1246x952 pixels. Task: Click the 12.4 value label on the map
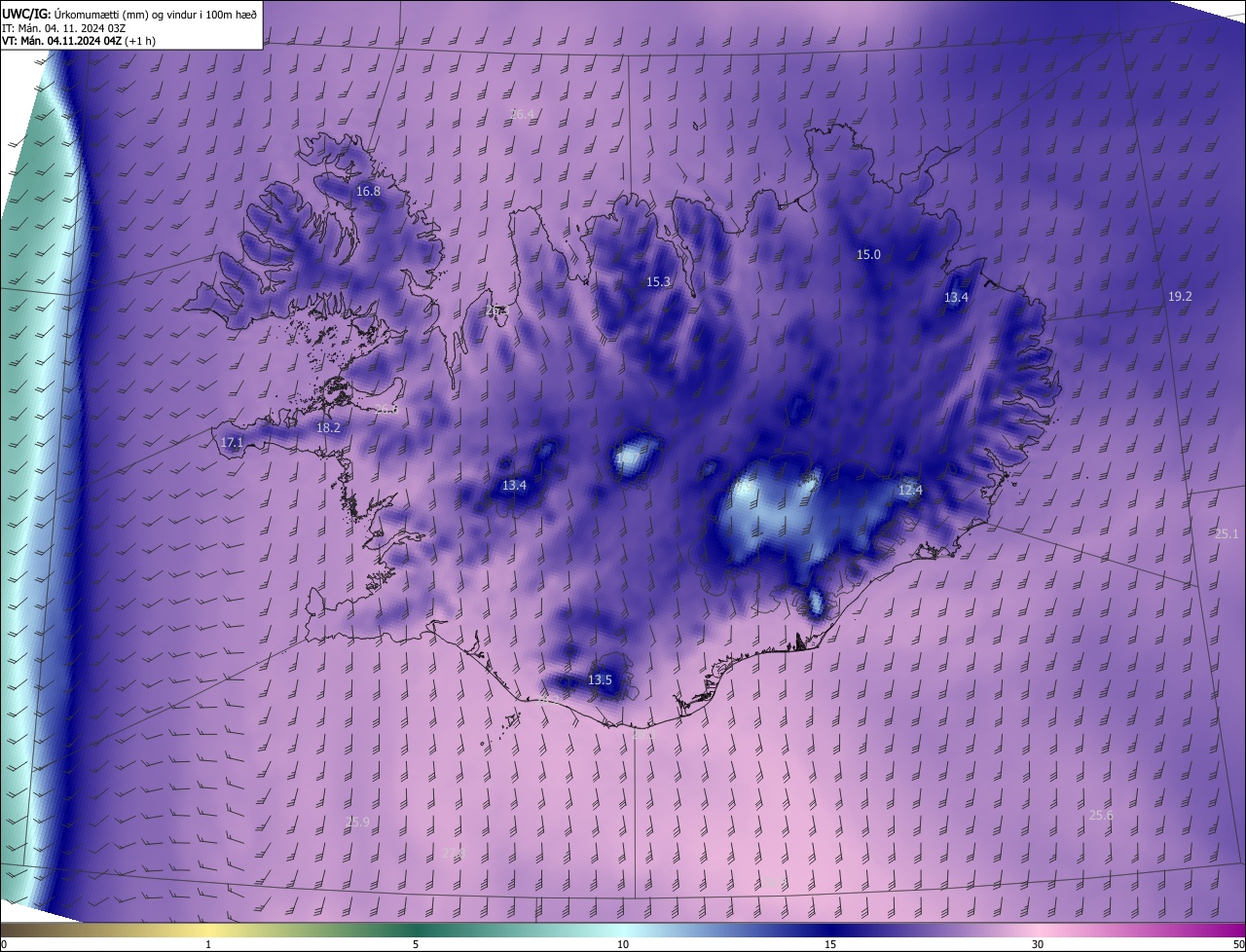(910, 491)
